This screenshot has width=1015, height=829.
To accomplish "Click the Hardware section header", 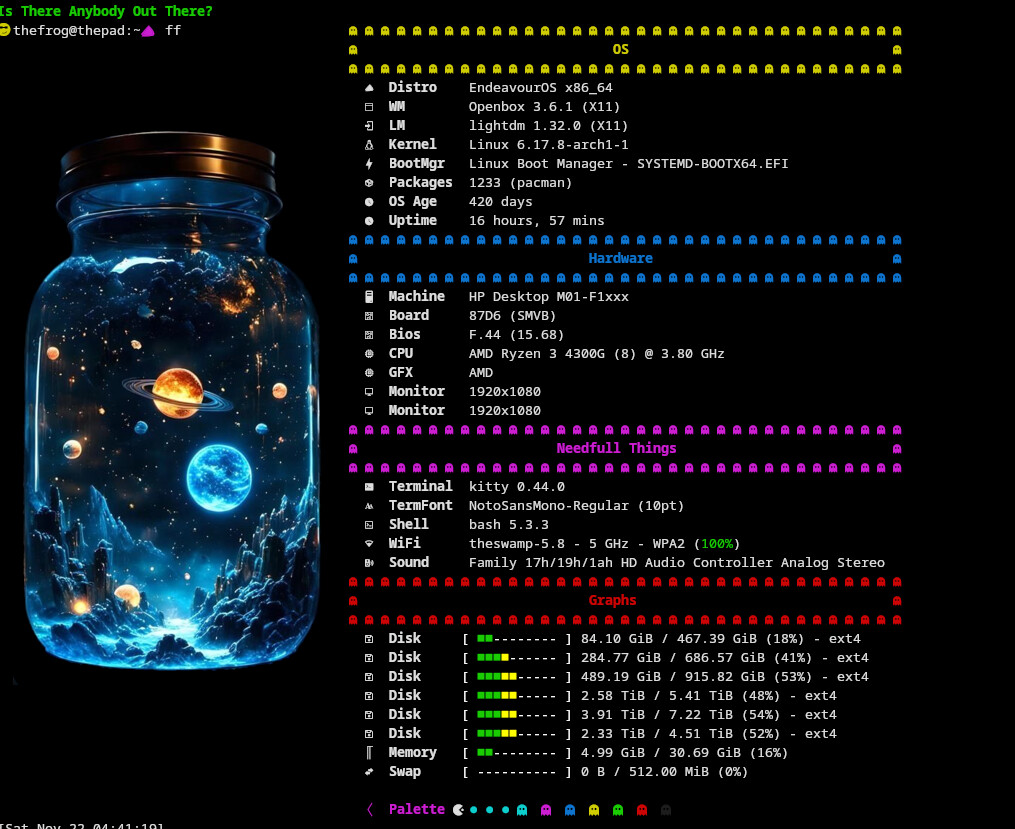I will 620,258.
